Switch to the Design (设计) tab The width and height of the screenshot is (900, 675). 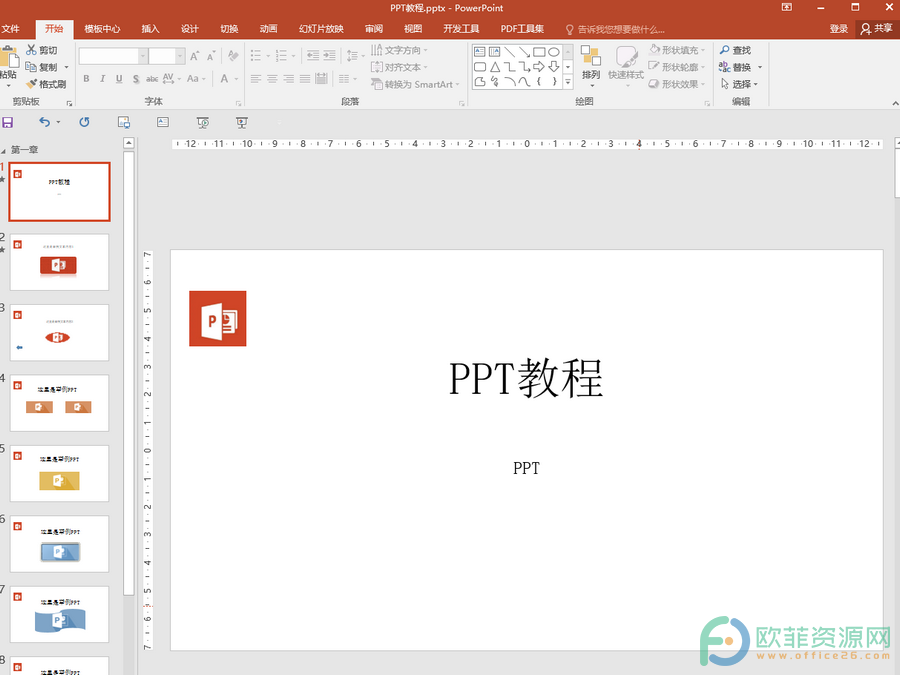[189, 29]
